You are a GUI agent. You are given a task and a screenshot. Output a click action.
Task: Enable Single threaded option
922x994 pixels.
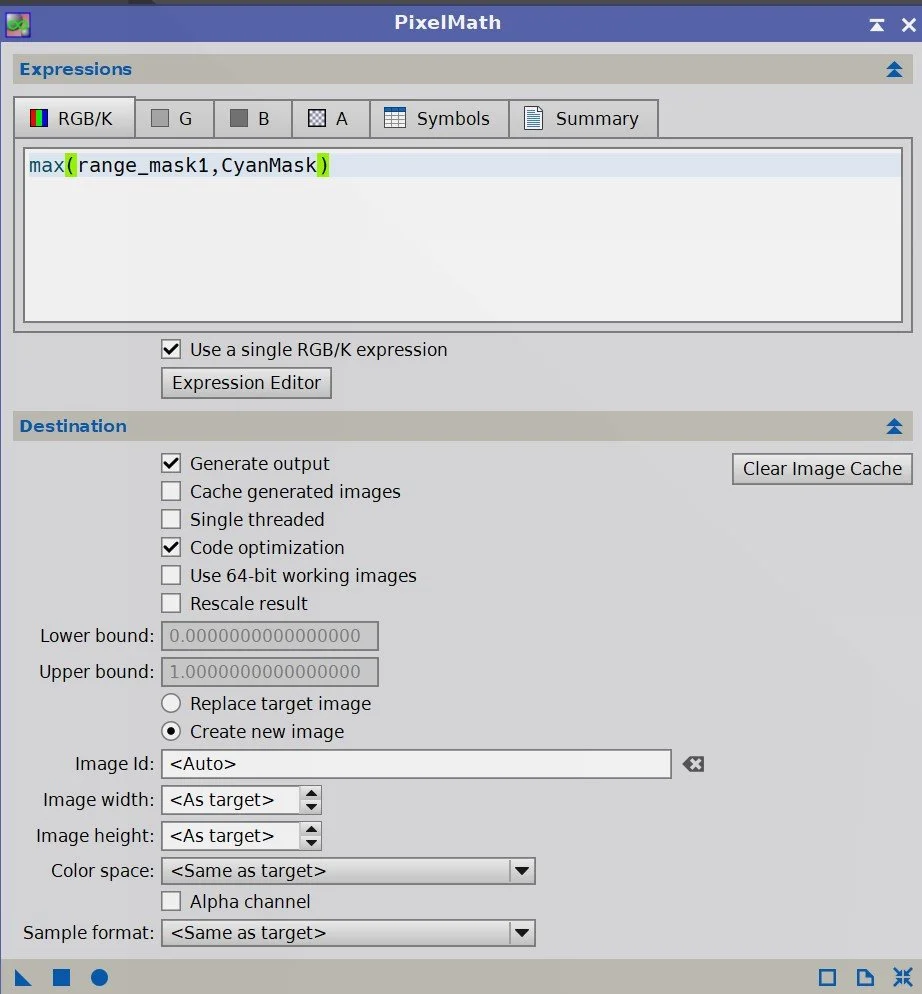point(171,519)
